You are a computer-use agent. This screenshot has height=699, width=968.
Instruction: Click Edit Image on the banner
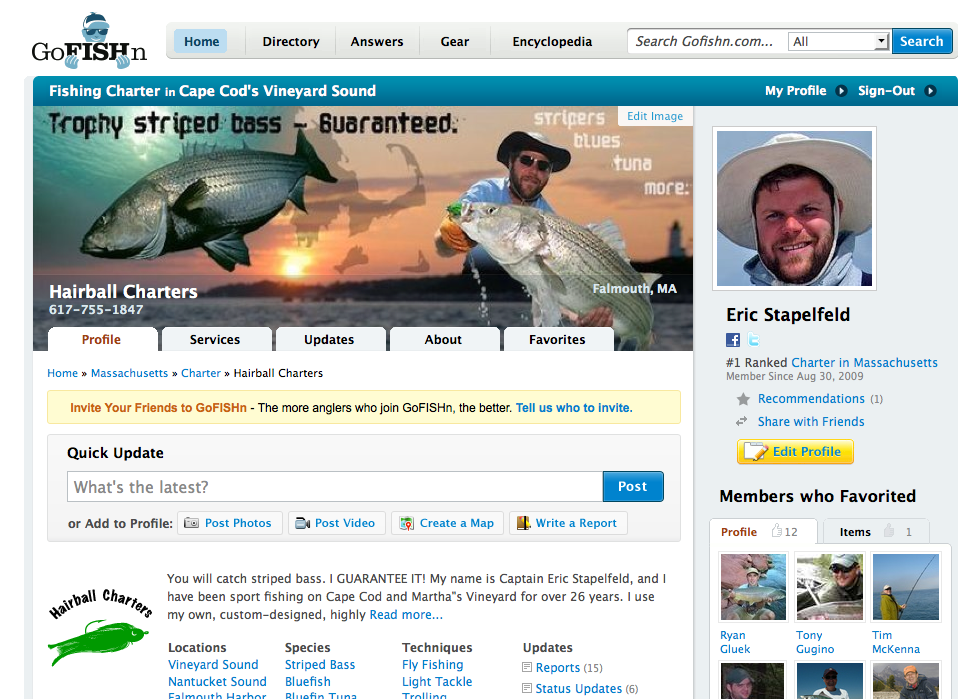[655, 116]
